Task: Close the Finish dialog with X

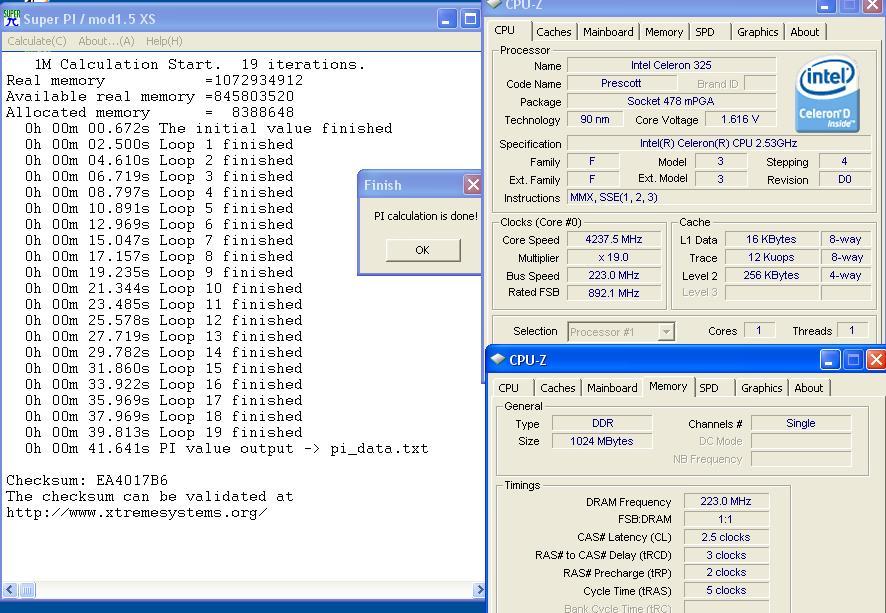Action: click(x=472, y=185)
